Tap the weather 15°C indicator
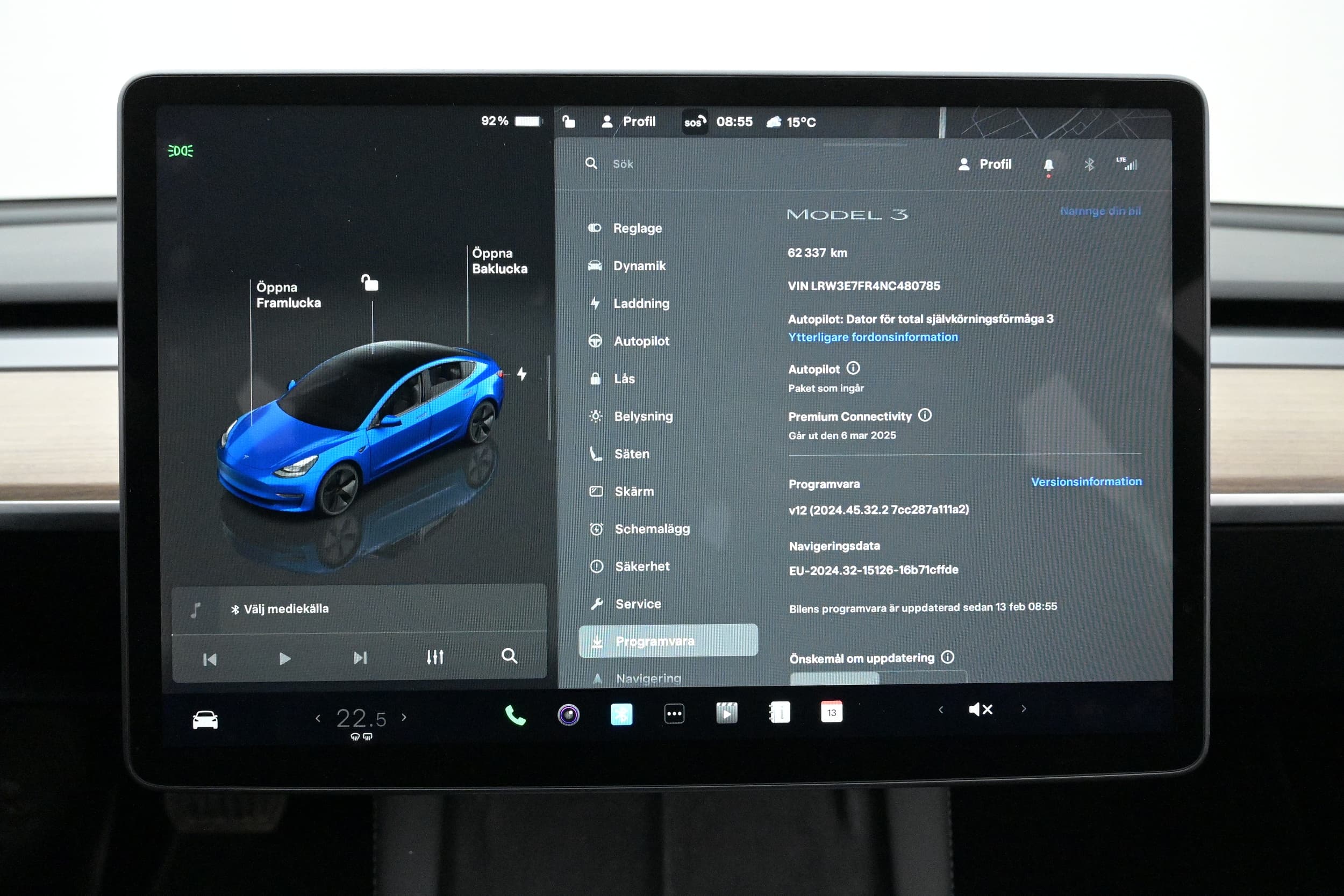This screenshot has width=1344, height=896. (x=791, y=121)
